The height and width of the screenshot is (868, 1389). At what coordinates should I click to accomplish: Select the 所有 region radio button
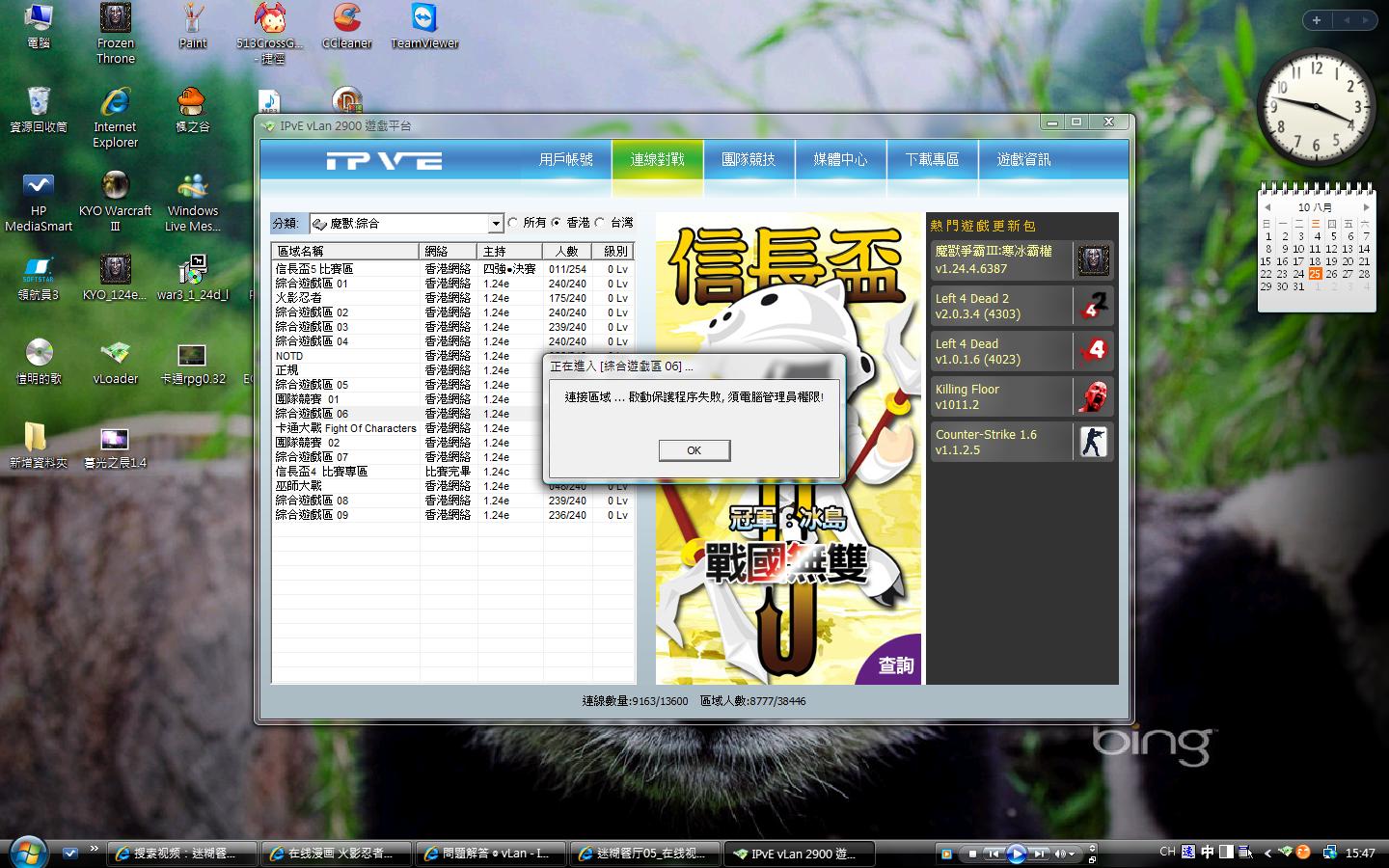(513, 223)
